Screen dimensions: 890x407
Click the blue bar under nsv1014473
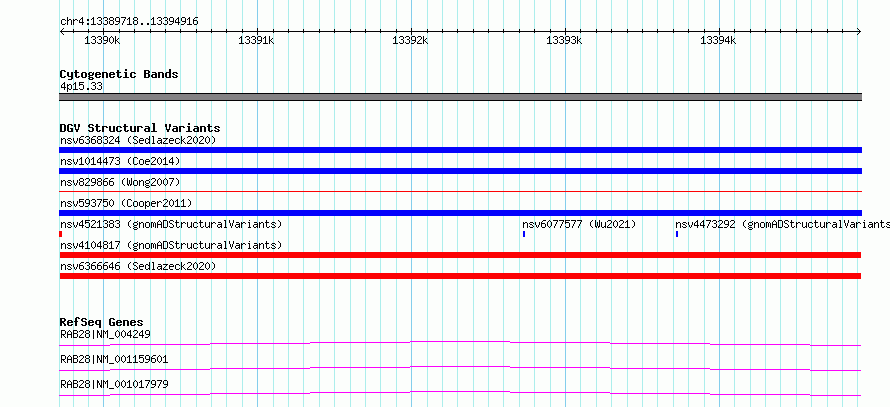(460, 171)
